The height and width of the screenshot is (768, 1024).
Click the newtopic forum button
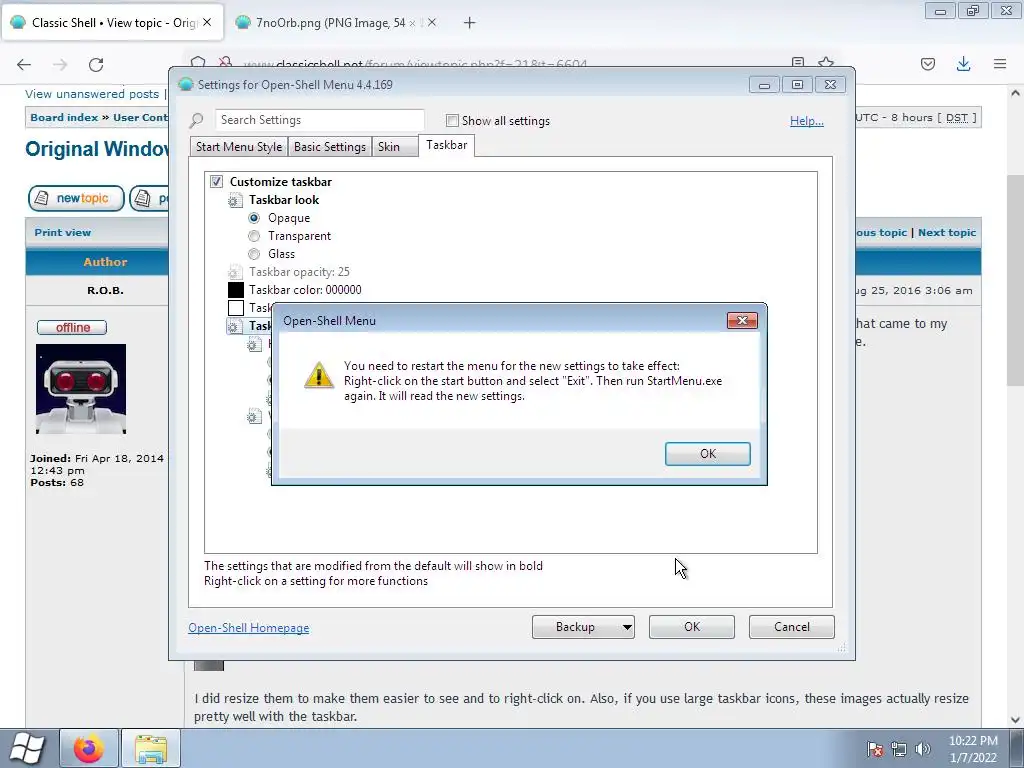(76, 199)
